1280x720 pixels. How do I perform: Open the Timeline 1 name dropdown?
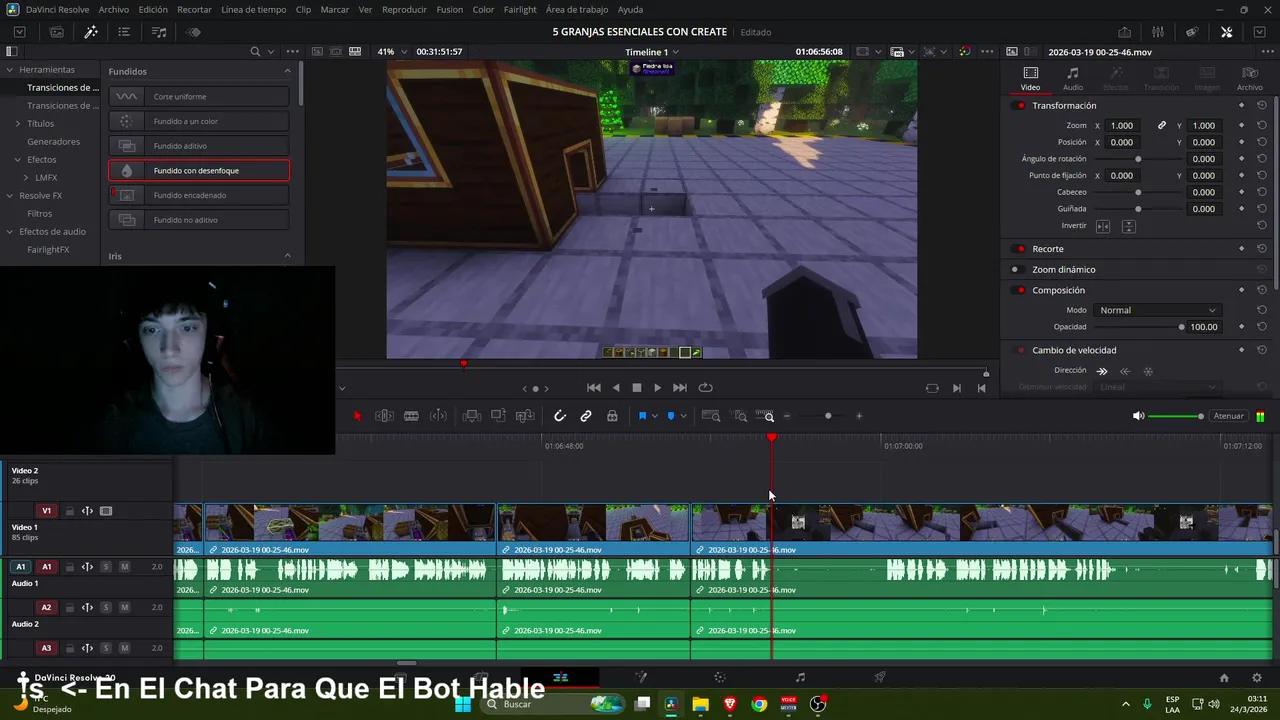(x=652, y=52)
